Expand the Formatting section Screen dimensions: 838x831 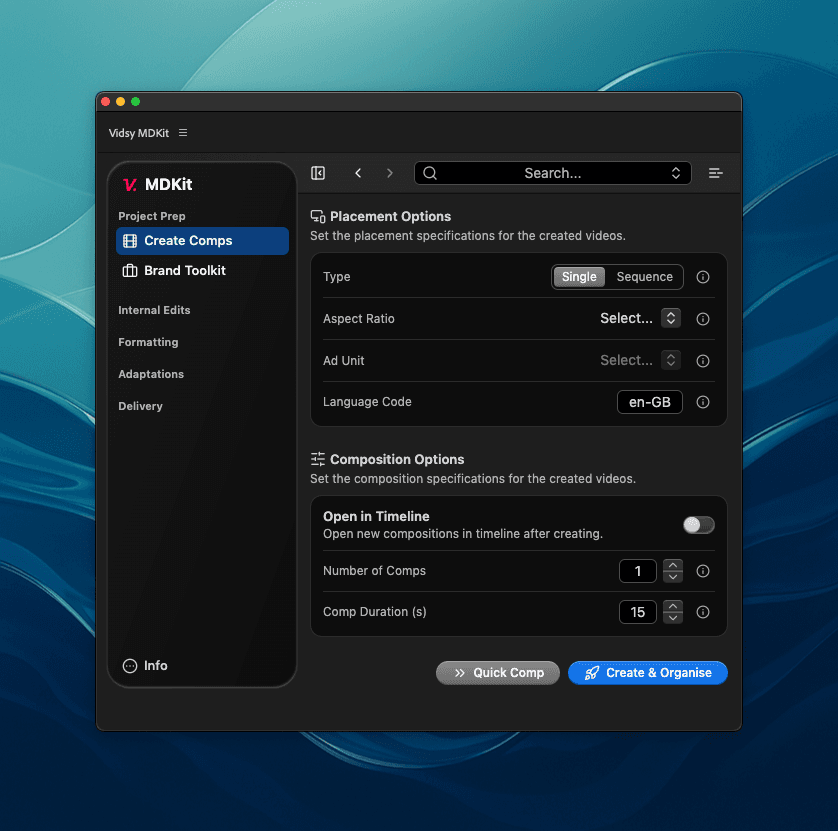pyautogui.click(x=149, y=343)
